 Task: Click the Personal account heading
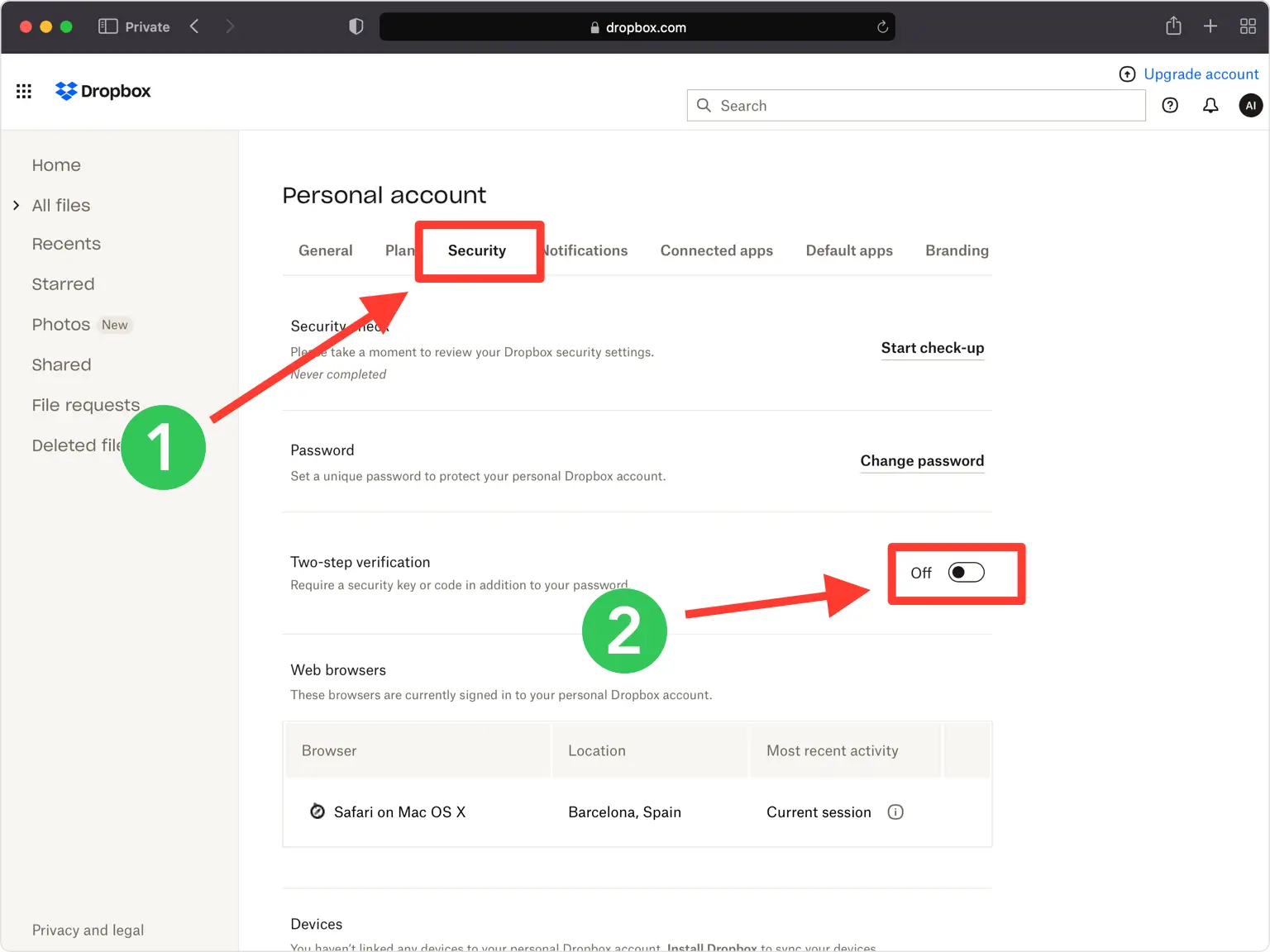coord(384,195)
